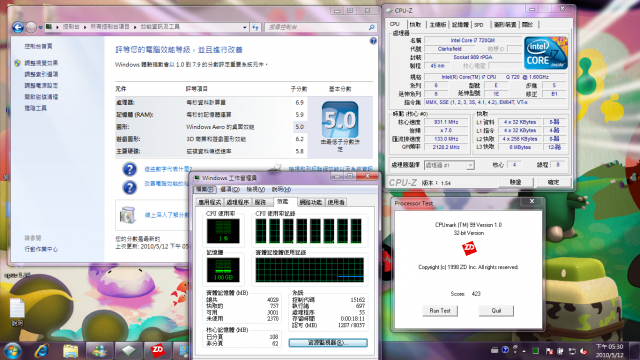
Task: Click the blue round tray icon
Action: (x=505, y=350)
